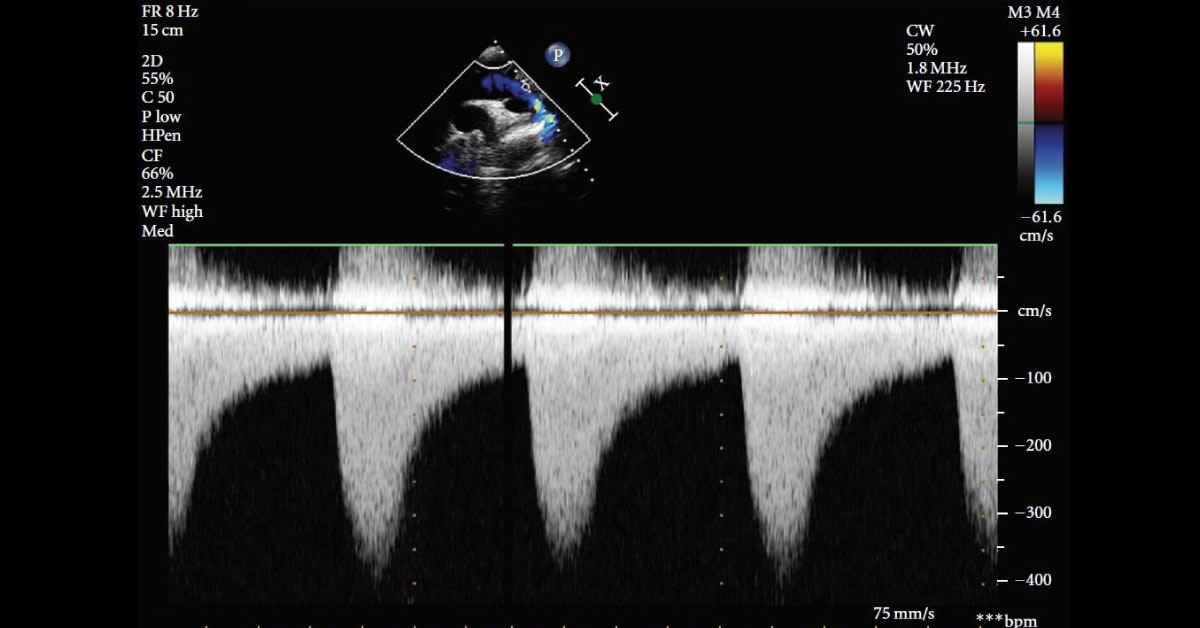Click the '66%' color flow gain value
1200x628 pixels.
(158, 173)
